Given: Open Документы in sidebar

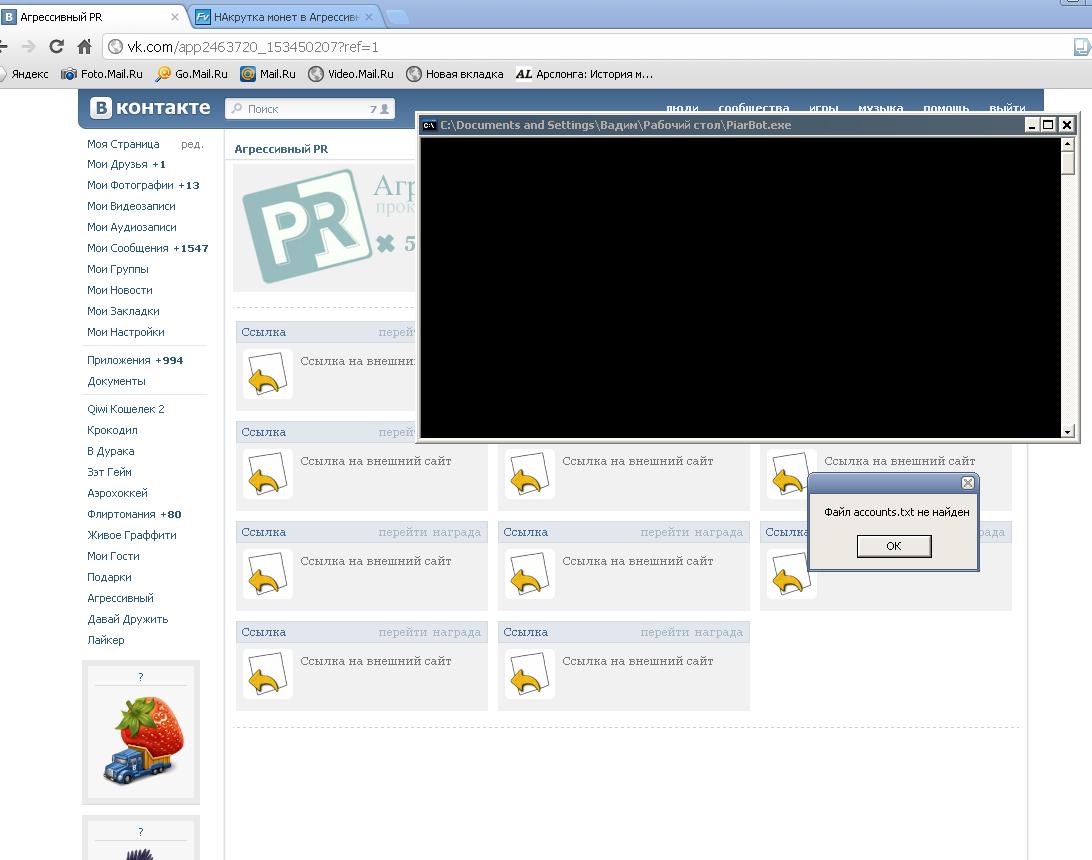Looking at the screenshot, I should [x=116, y=381].
